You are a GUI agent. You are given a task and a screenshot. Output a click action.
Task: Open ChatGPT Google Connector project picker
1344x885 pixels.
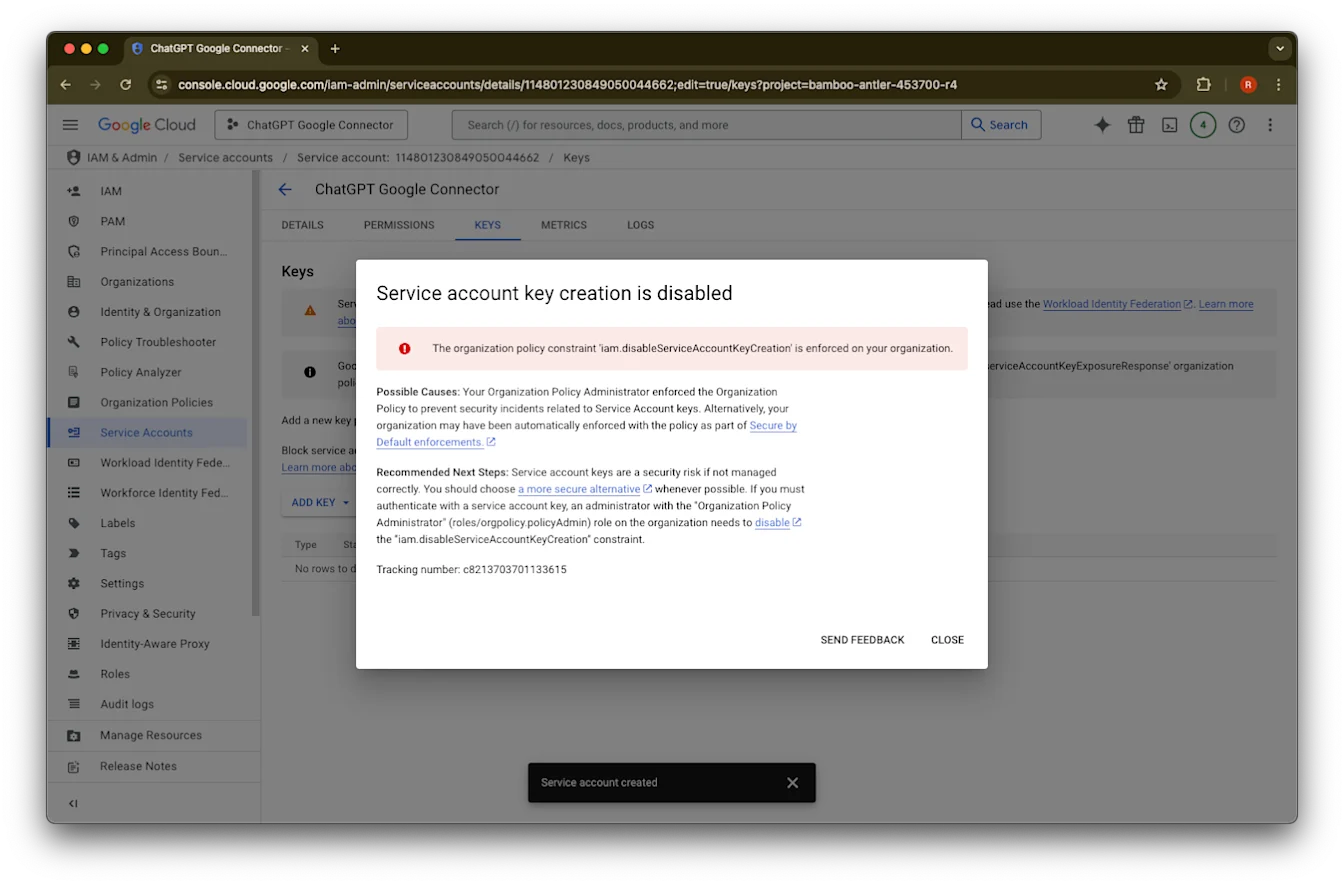[311, 125]
